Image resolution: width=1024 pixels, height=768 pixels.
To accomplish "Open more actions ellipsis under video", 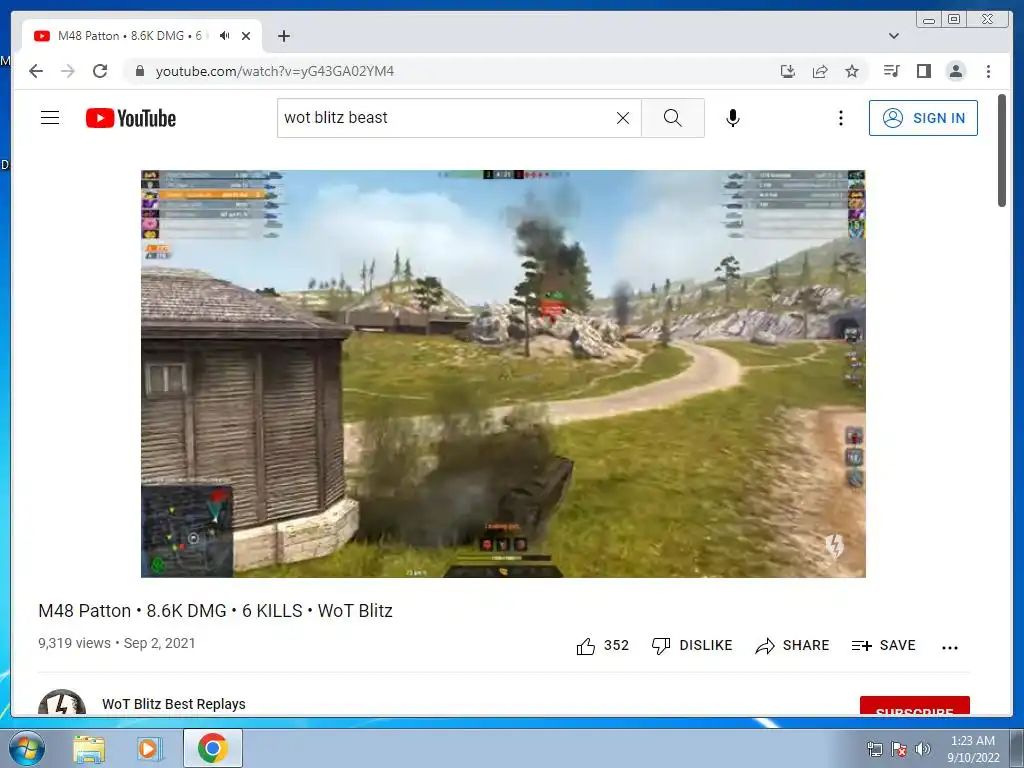I will click(950, 647).
